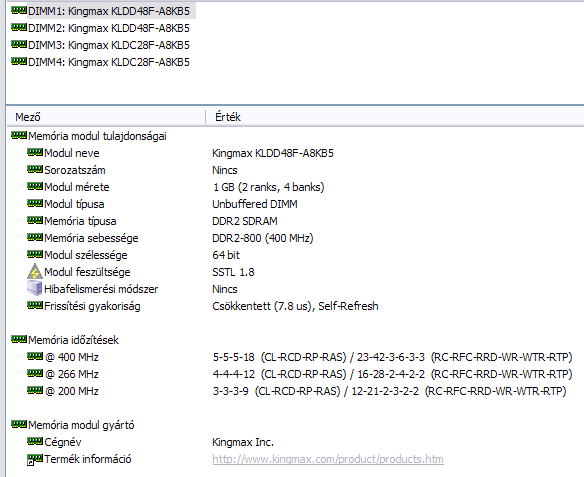Select DIMM4 memory module icon
Viewport: 584px width, 477px height.
pyautogui.click(x=19, y=61)
